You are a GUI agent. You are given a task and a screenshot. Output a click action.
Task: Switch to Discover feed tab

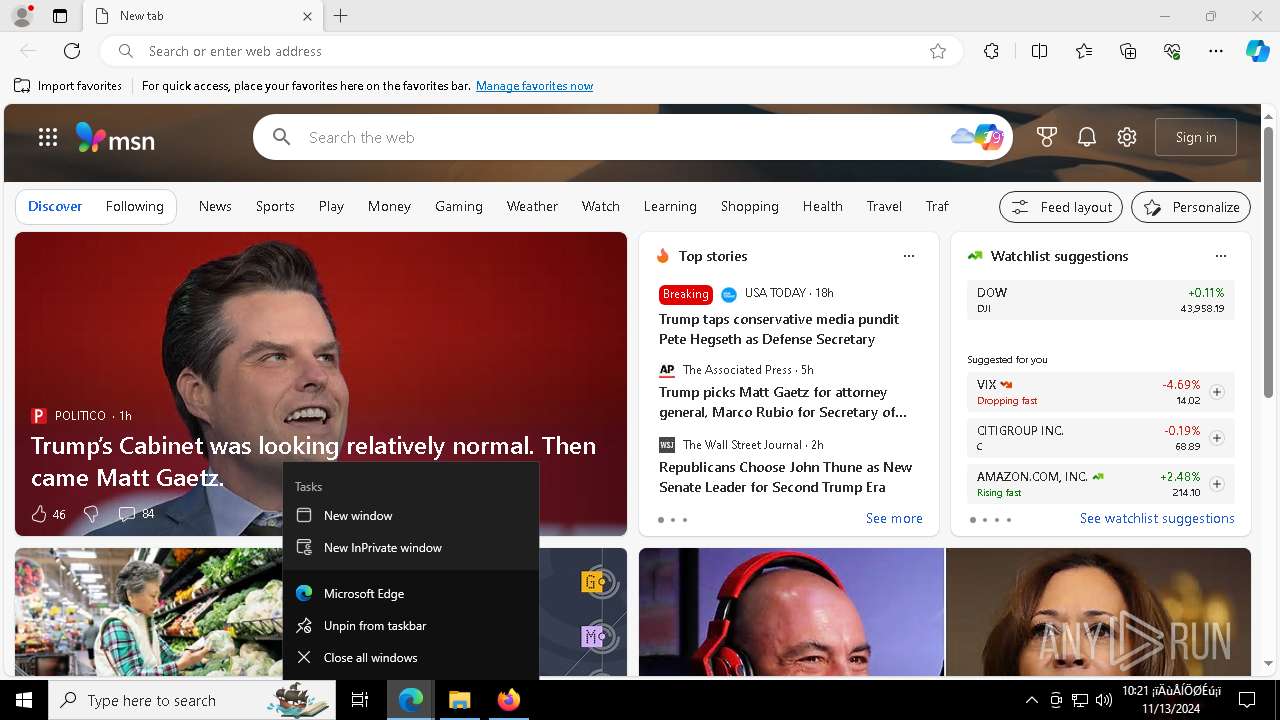click(x=55, y=206)
